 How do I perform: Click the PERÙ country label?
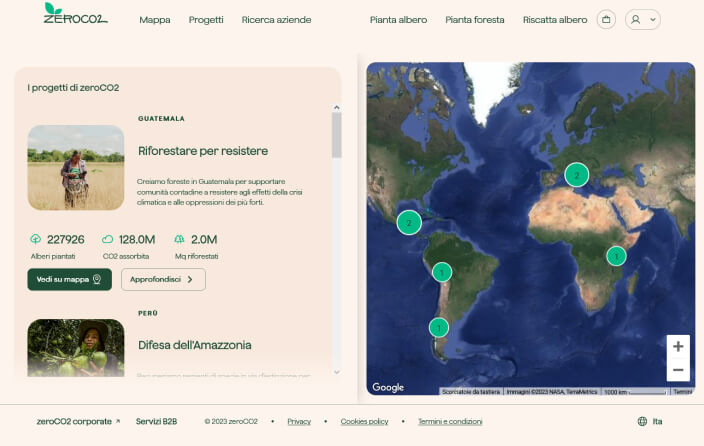point(148,313)
